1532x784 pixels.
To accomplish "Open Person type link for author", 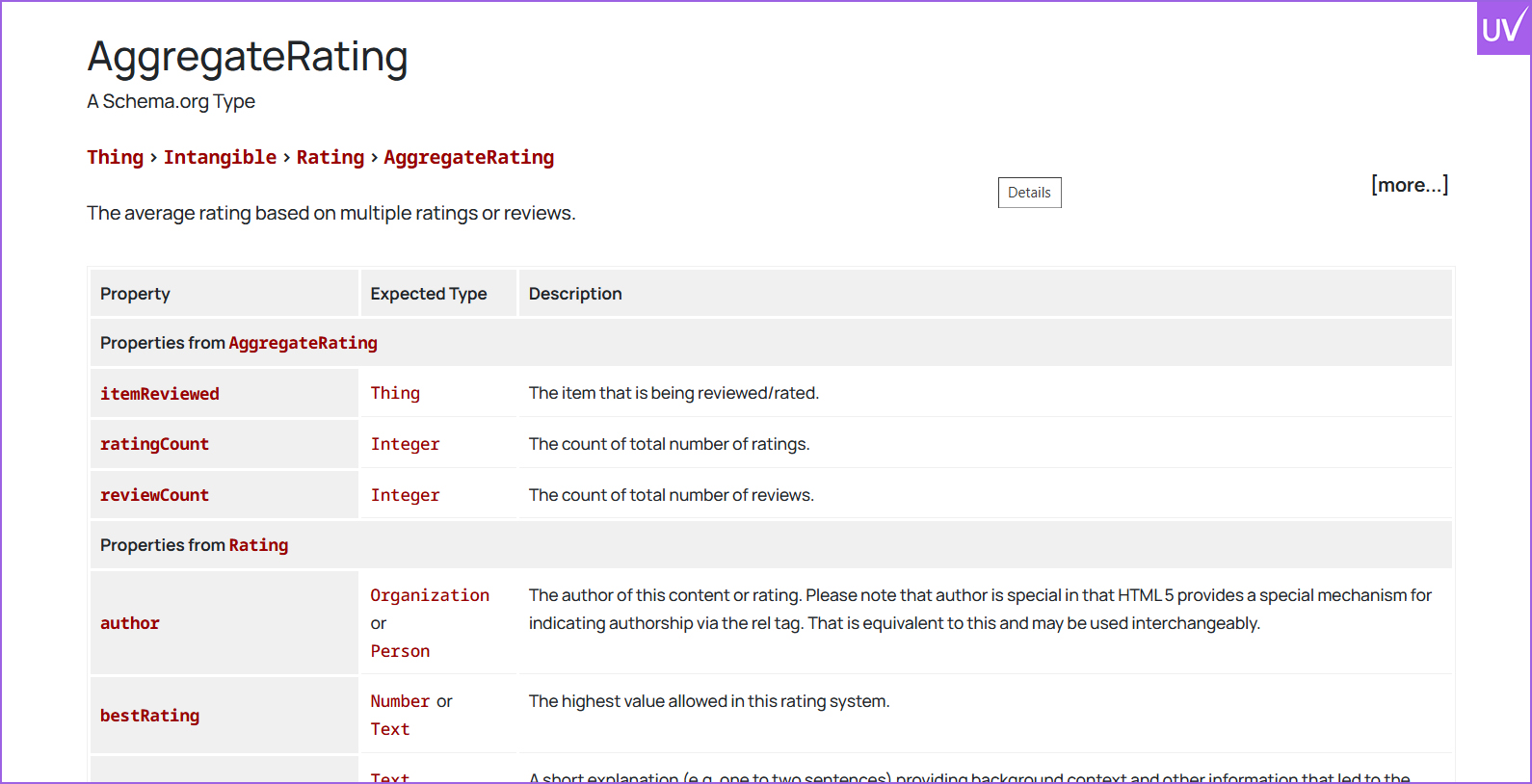I will pyautogui.click(x=400, y=651).
